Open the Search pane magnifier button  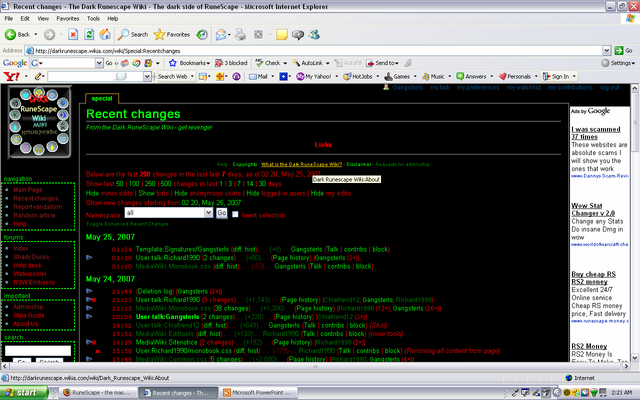[x=133, y=35]
